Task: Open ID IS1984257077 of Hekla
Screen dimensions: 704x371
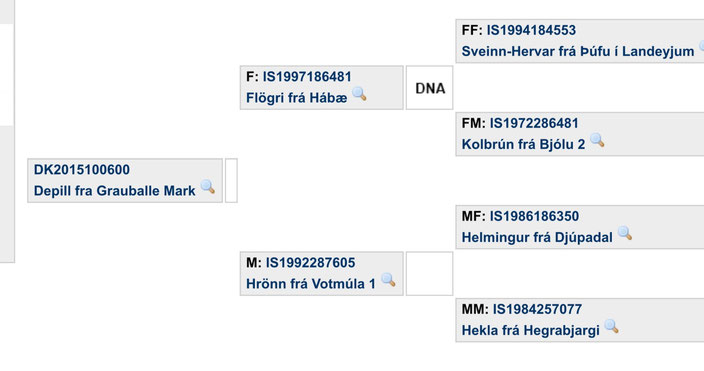Action: [x=537, y=309]
